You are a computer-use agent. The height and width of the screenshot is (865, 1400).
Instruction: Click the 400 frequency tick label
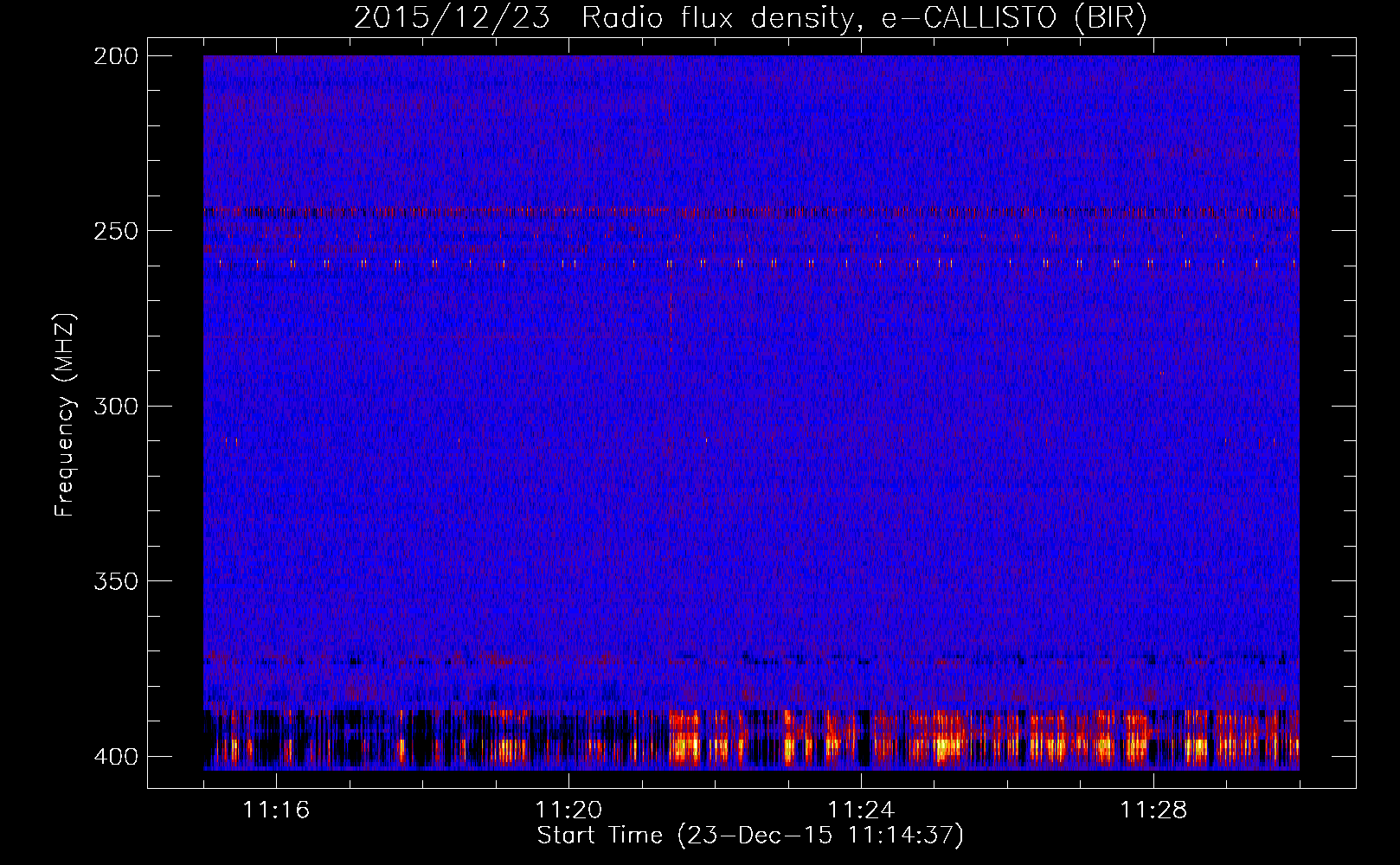116,756
